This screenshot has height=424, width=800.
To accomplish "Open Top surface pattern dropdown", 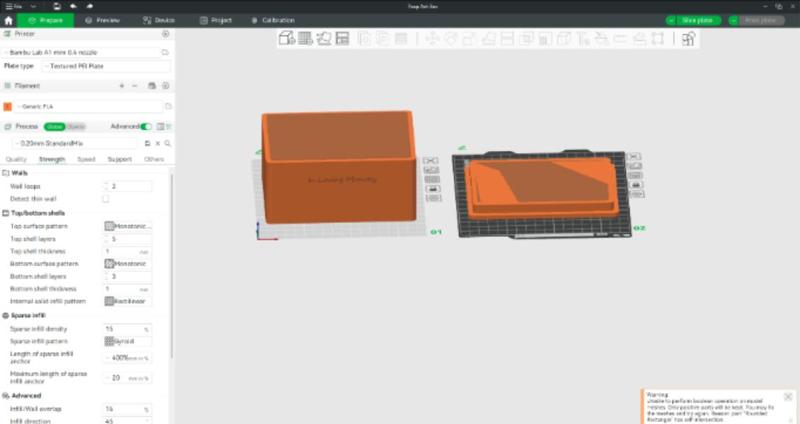I will [x=128, y=226].
